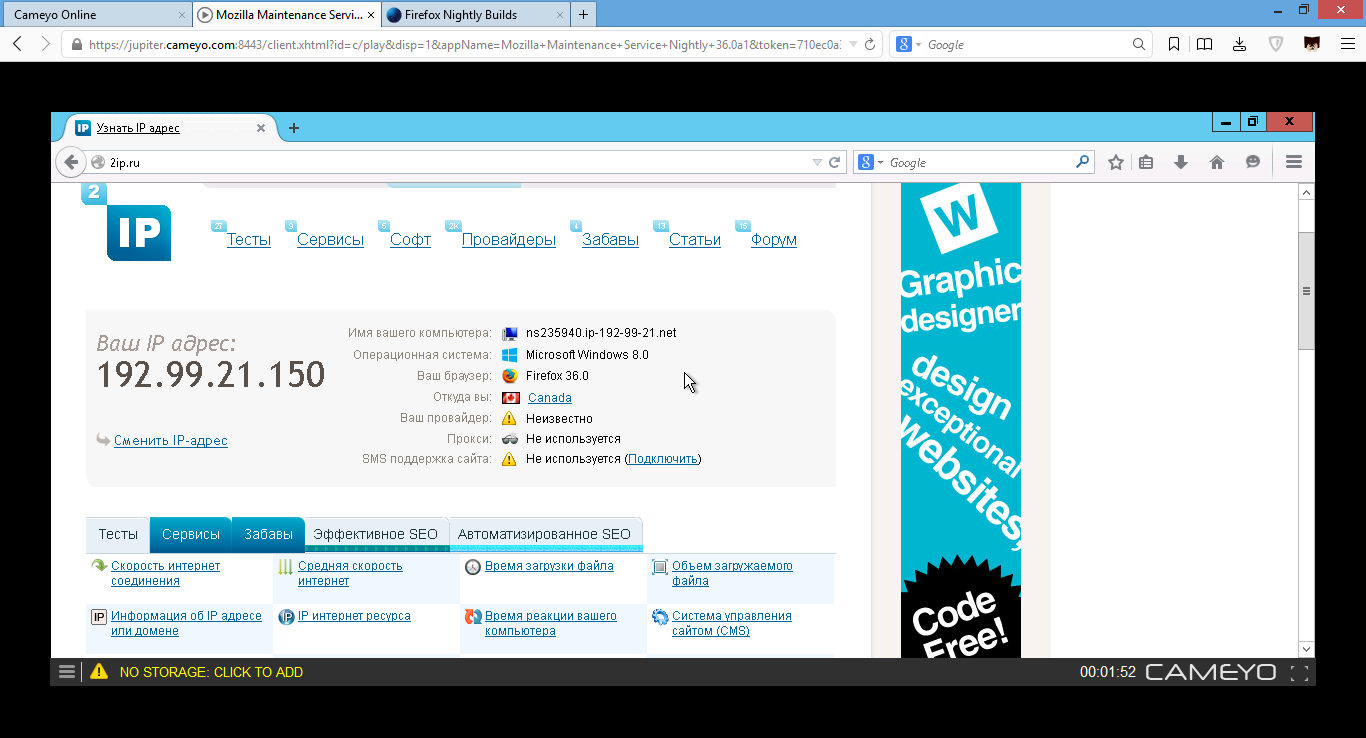Open the Статьи menu link
The image size is (1366, 738).
tap(695, 240)
